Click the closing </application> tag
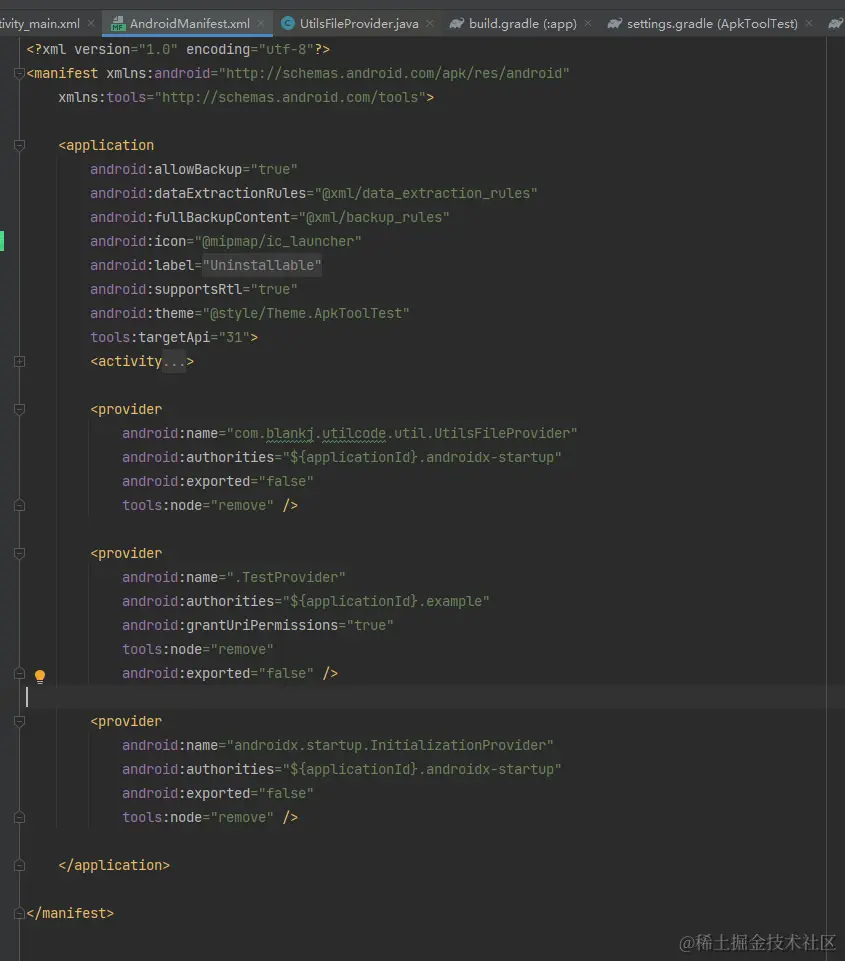 pos(114,865)
